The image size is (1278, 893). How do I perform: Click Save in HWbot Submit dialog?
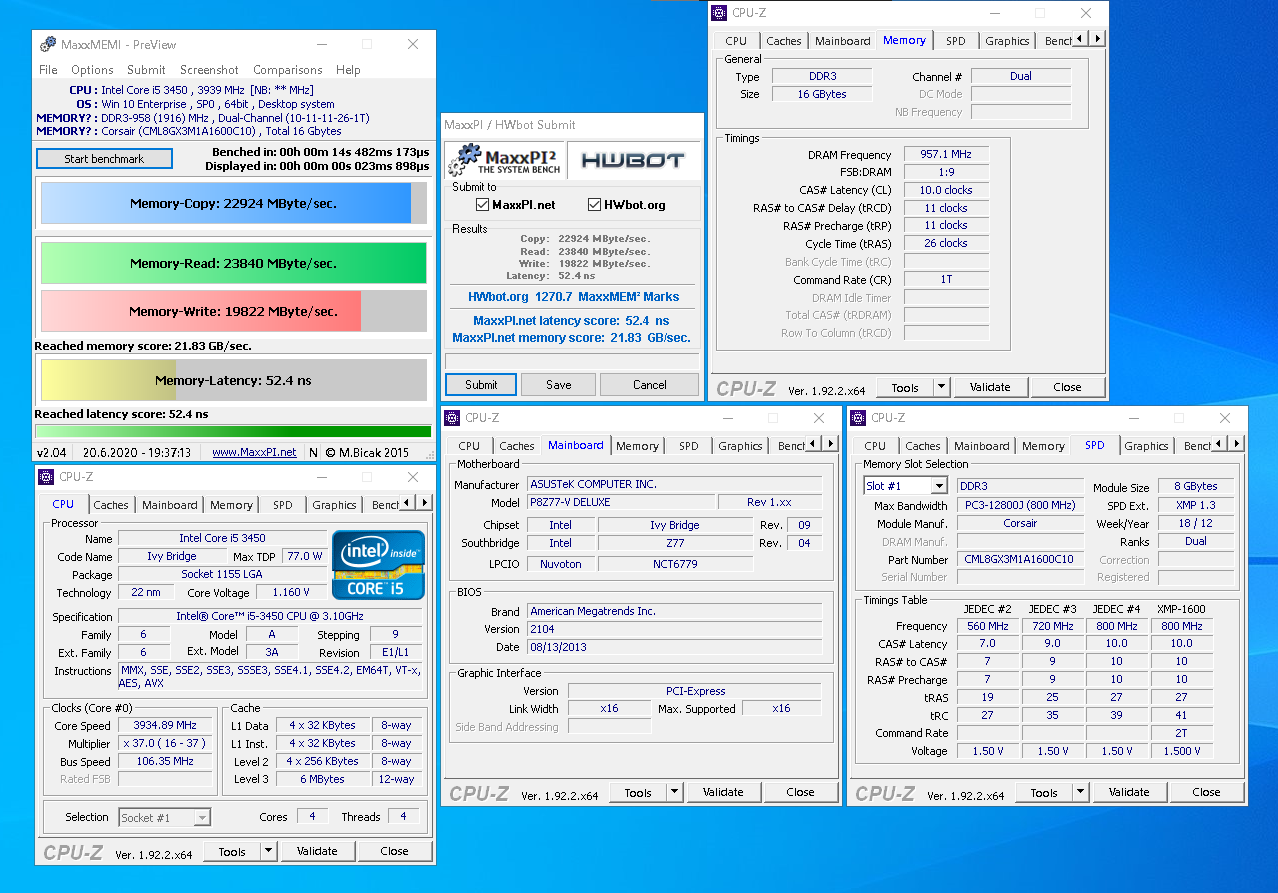(559, 385)
